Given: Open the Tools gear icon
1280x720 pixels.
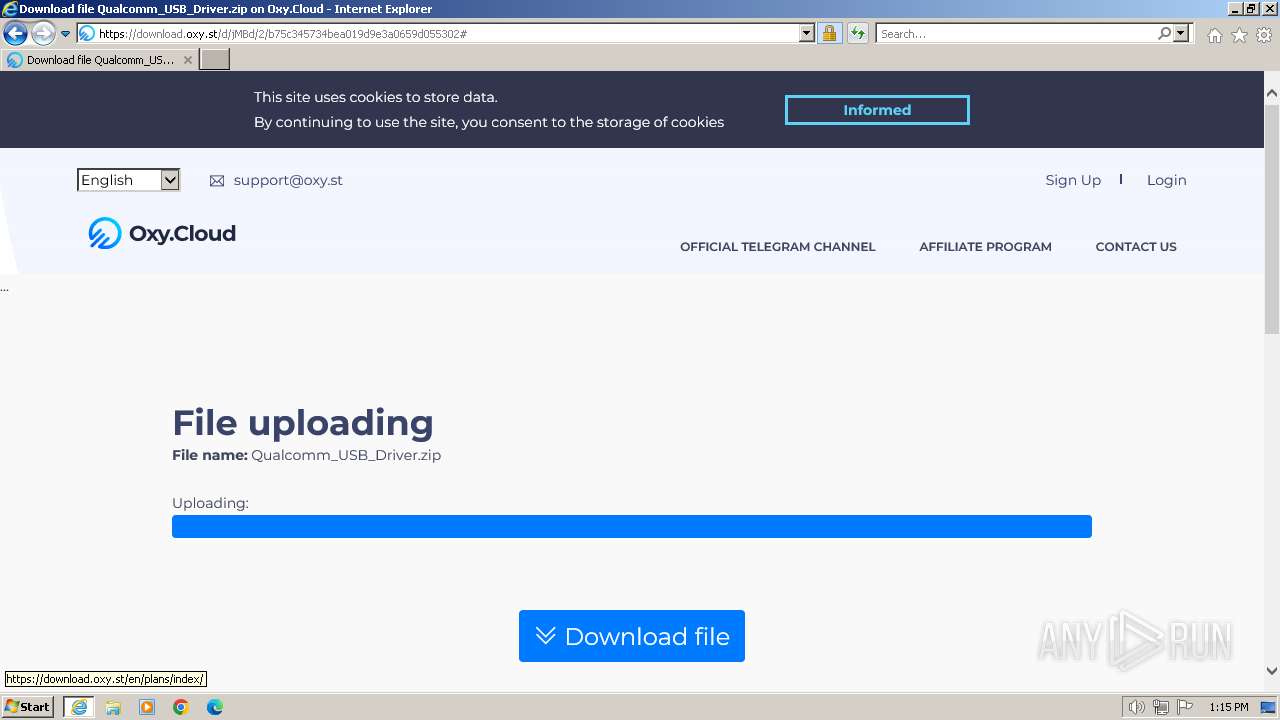Looking at the screenshot, I should click(1264, 35).
